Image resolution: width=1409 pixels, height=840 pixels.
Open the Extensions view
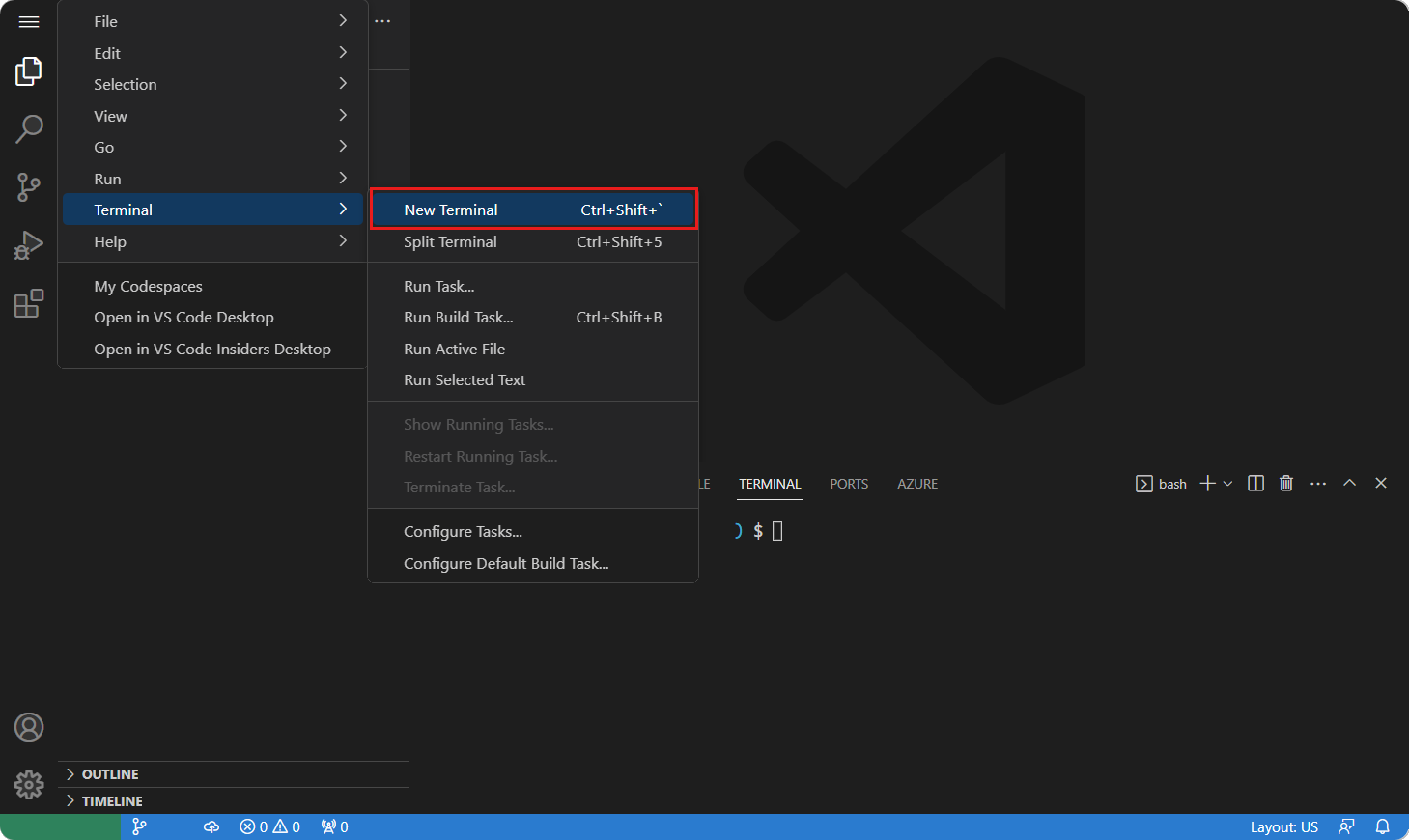(29, 302)
